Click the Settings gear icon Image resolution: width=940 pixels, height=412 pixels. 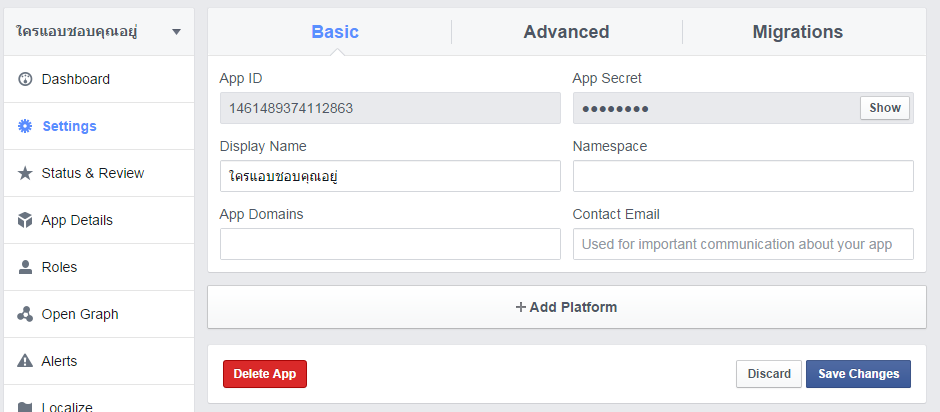pos(25,126)
